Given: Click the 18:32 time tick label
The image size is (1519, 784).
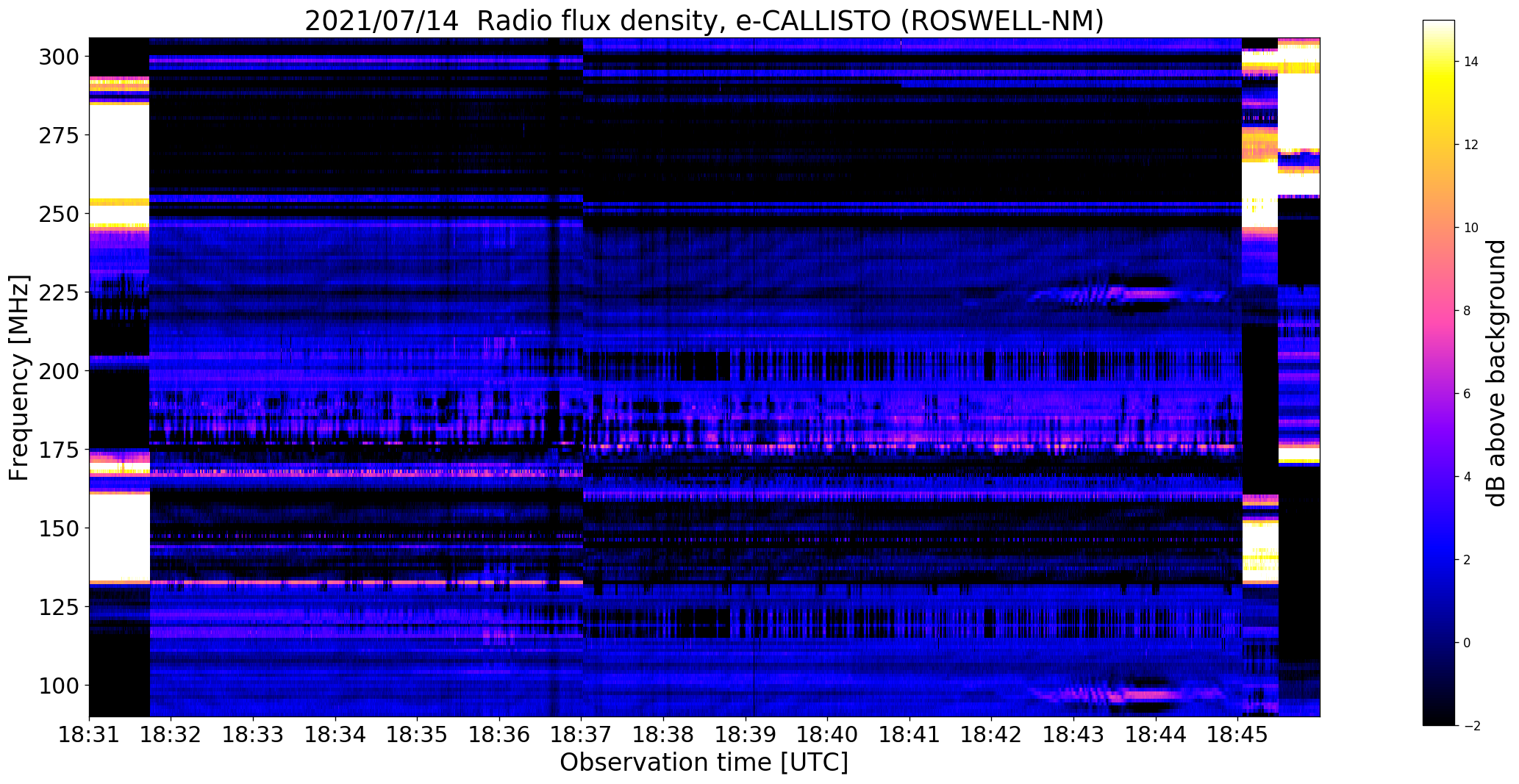Looking at the screenshot, I should [x=171, y=735].
